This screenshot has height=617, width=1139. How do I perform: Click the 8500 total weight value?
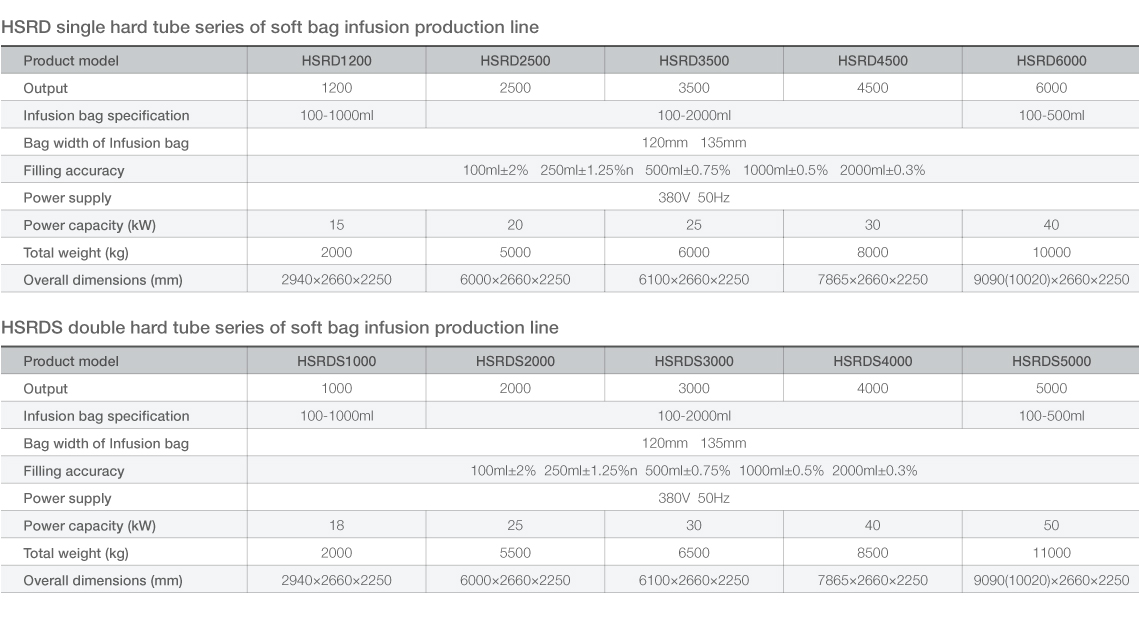pyautogui.click(x=872, y=552)
